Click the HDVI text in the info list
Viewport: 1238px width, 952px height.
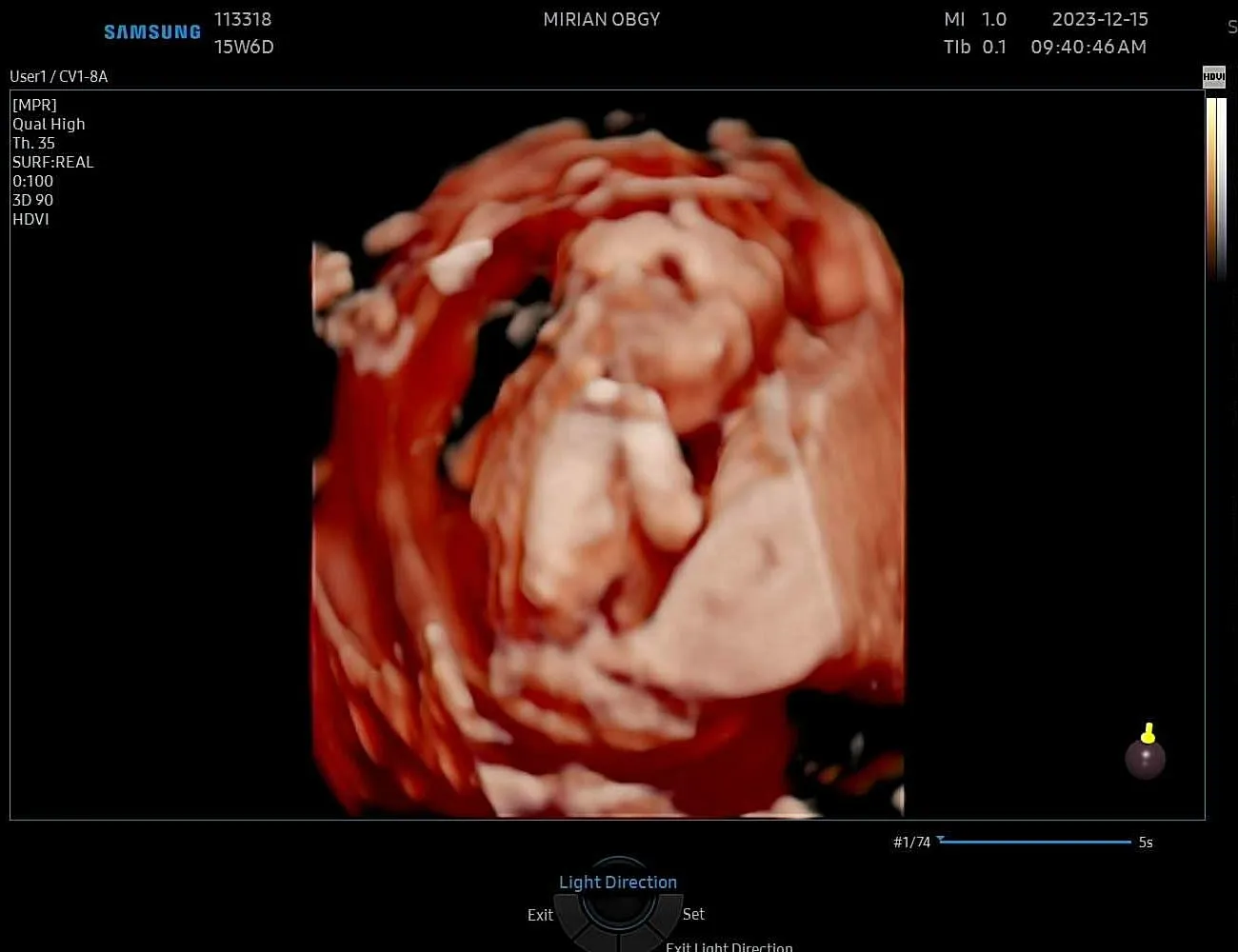pos(30,219)
